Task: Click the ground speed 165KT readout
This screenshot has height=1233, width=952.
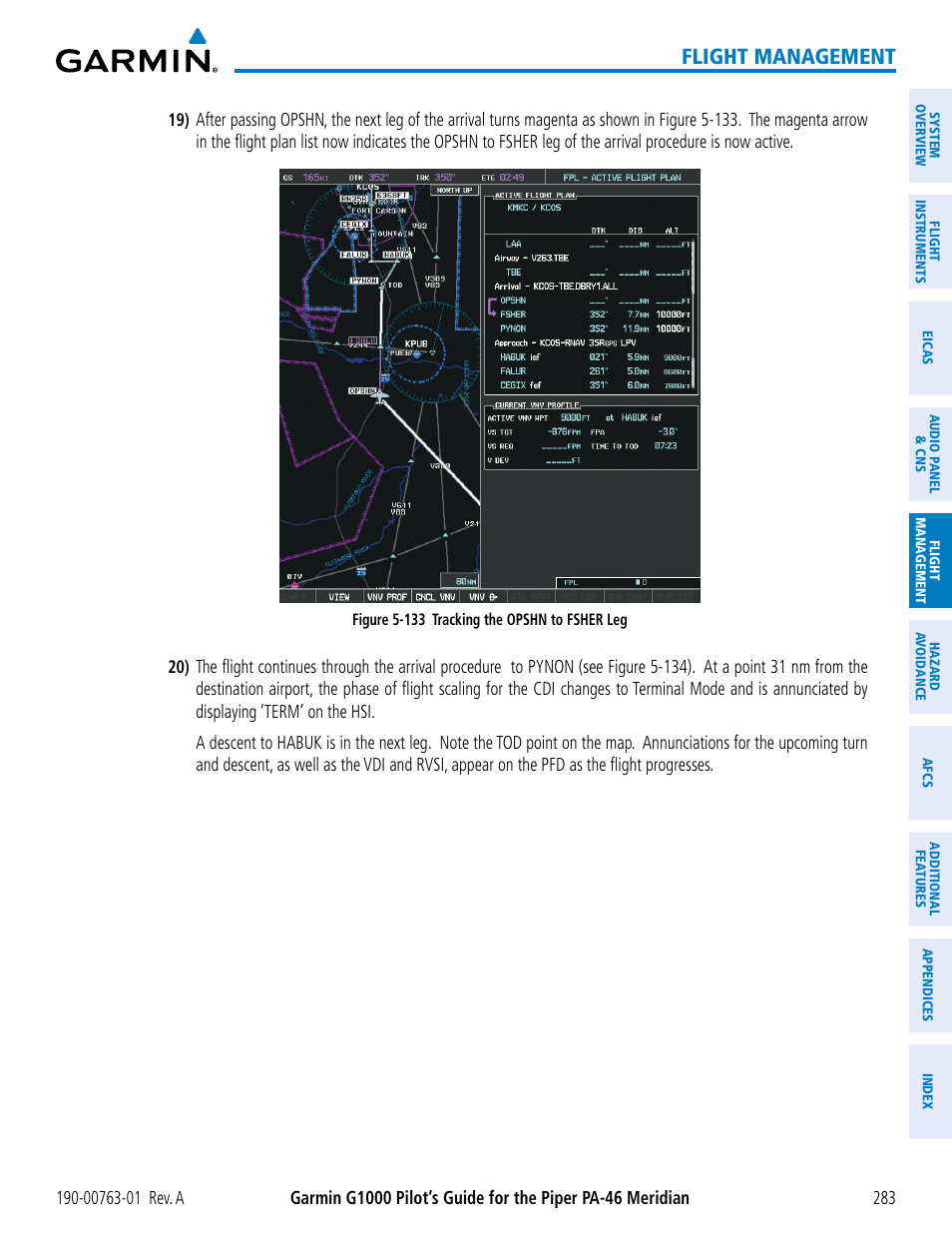Action: click(x=315, y=177)
